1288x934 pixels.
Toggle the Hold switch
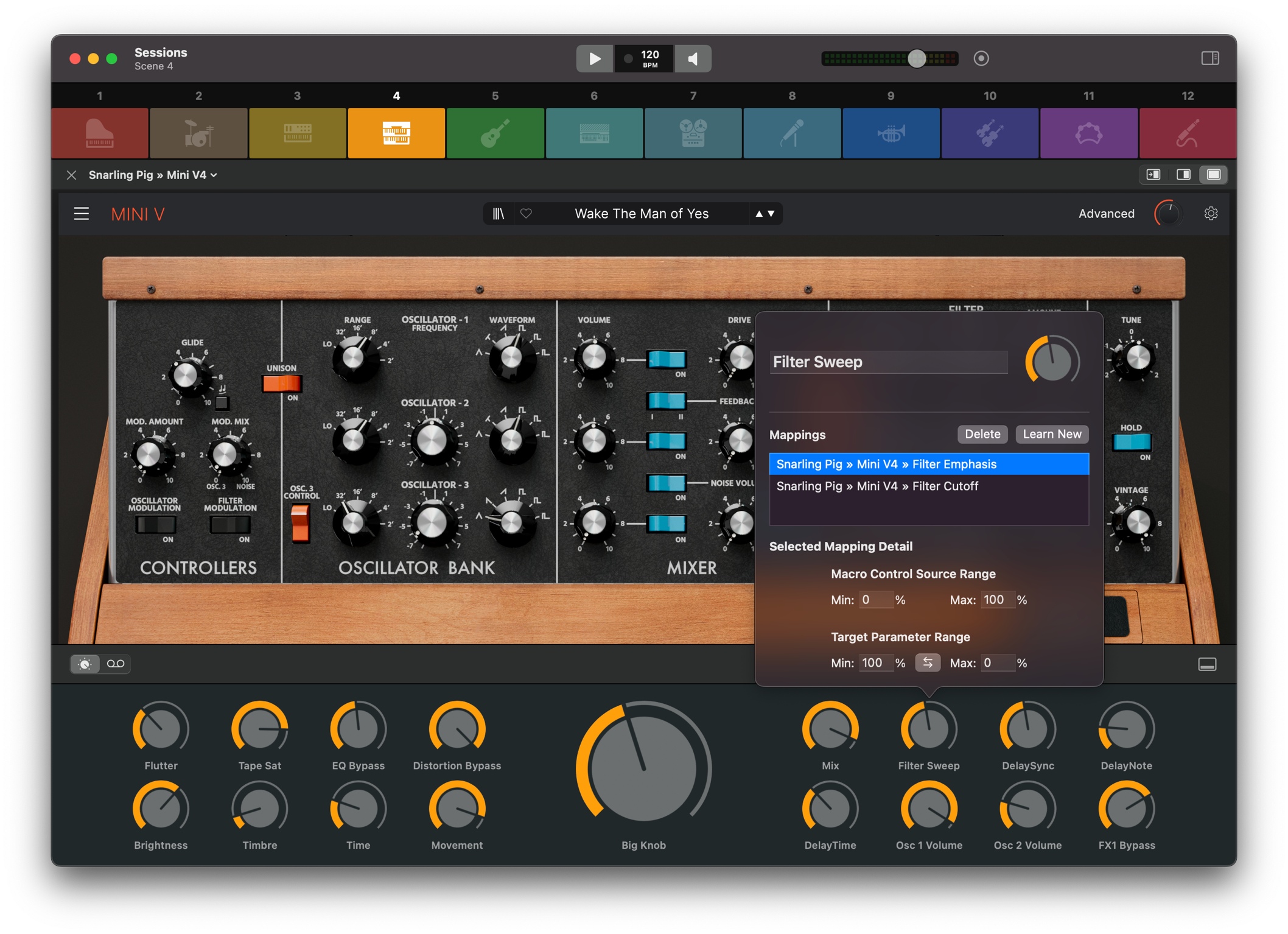pos(1132,442)
